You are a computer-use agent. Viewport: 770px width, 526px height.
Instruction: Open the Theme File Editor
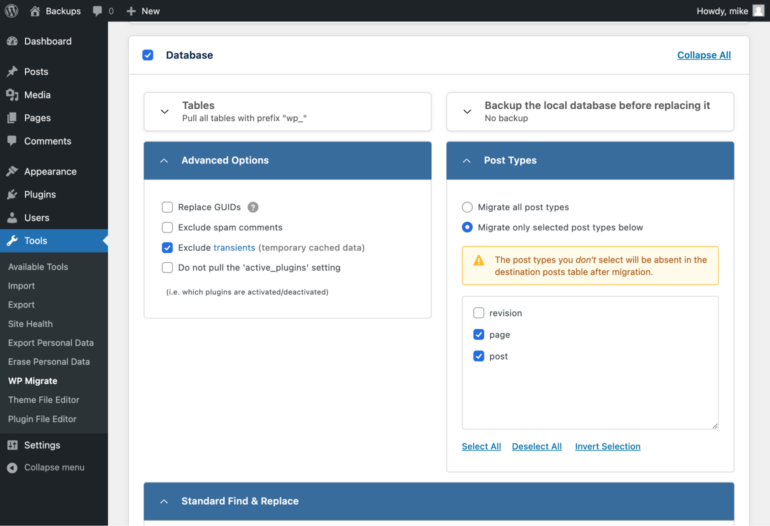[x=43, y=400]
